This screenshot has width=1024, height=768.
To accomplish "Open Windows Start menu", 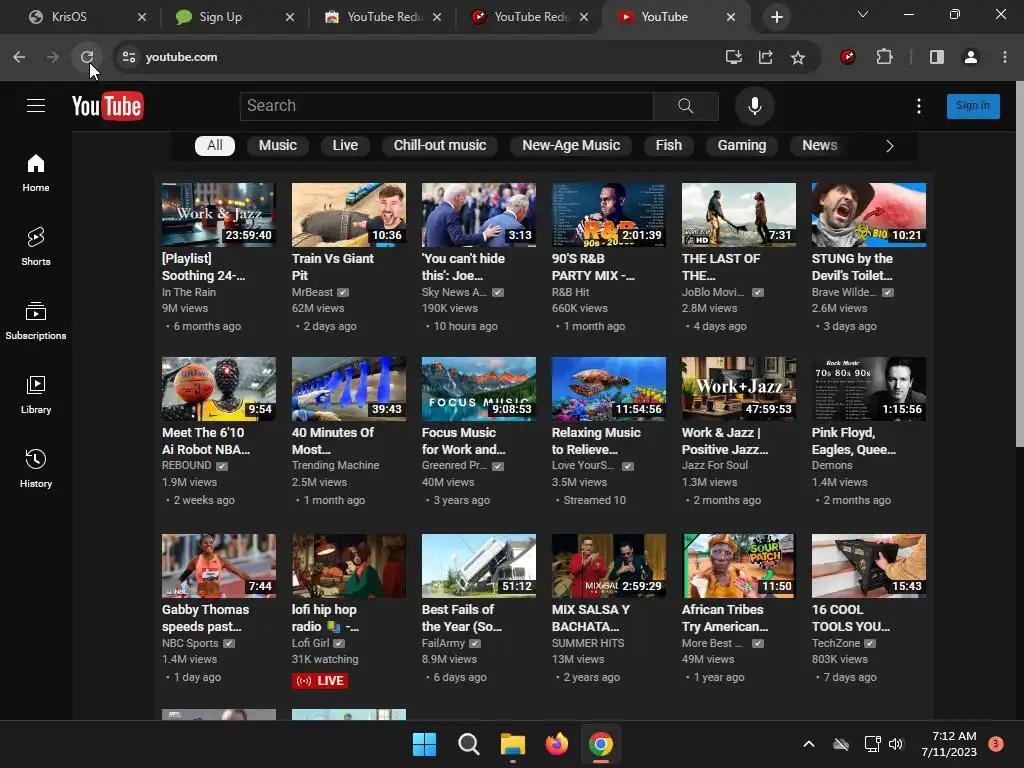I will tap(424, 744).
